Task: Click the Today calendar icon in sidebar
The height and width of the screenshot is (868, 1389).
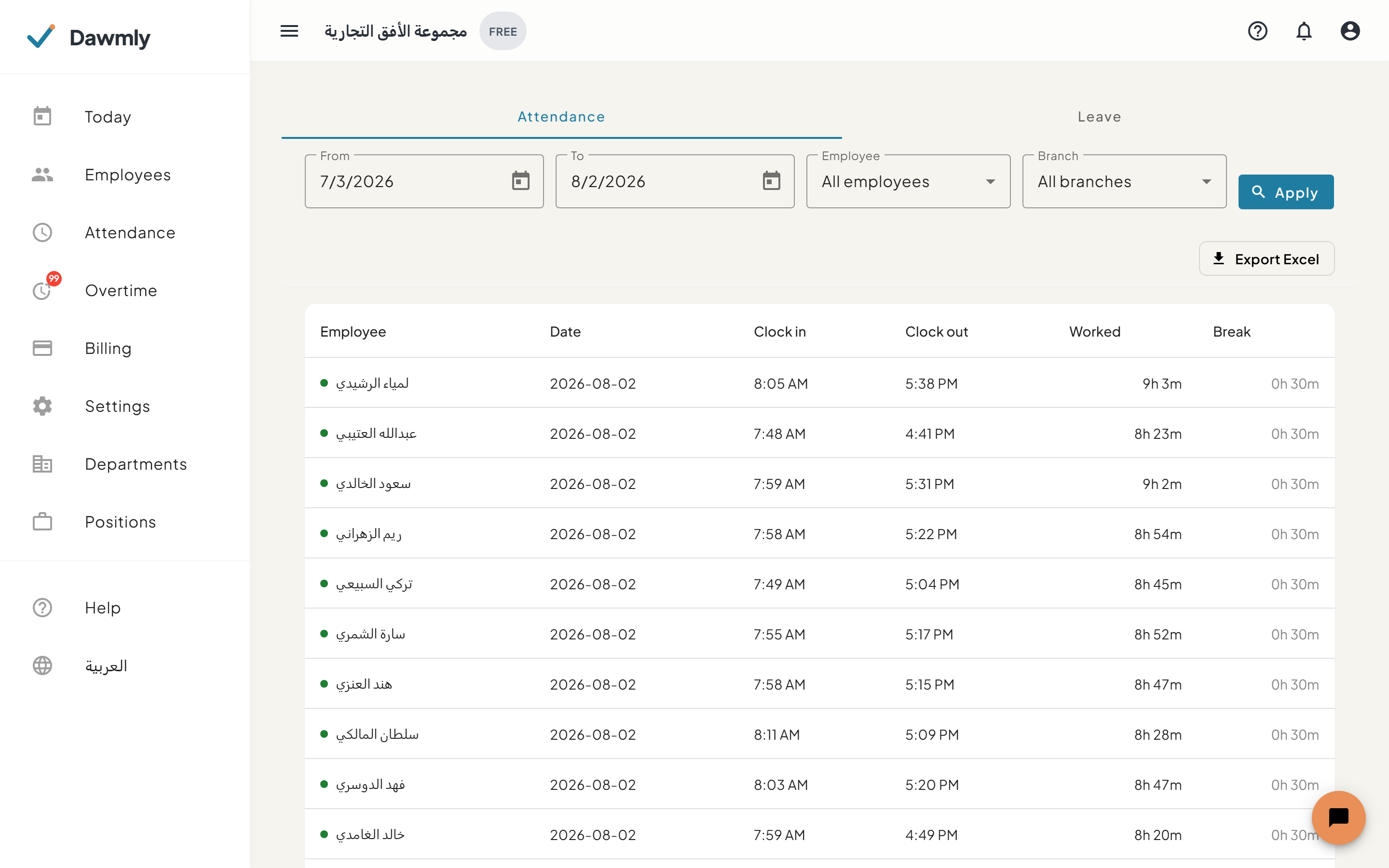Action: 42,117
